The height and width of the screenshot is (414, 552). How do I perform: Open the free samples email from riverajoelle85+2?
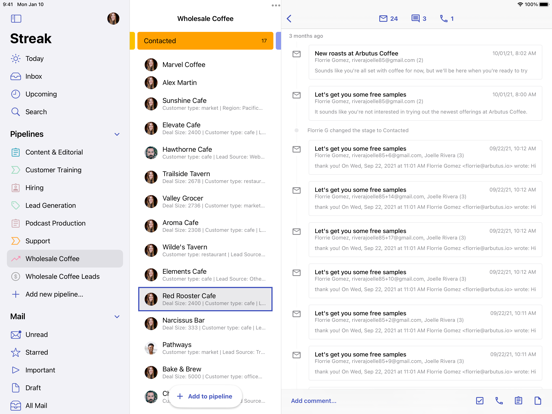425,322
